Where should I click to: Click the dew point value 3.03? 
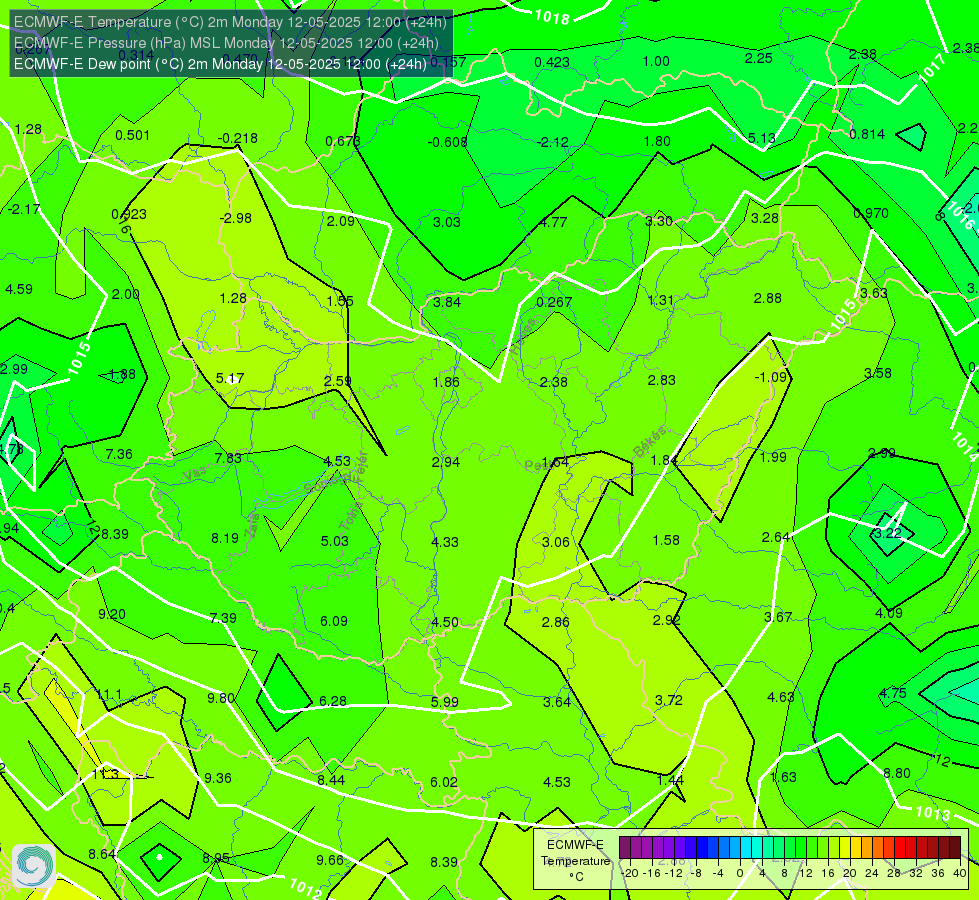(x=446, y=222)
